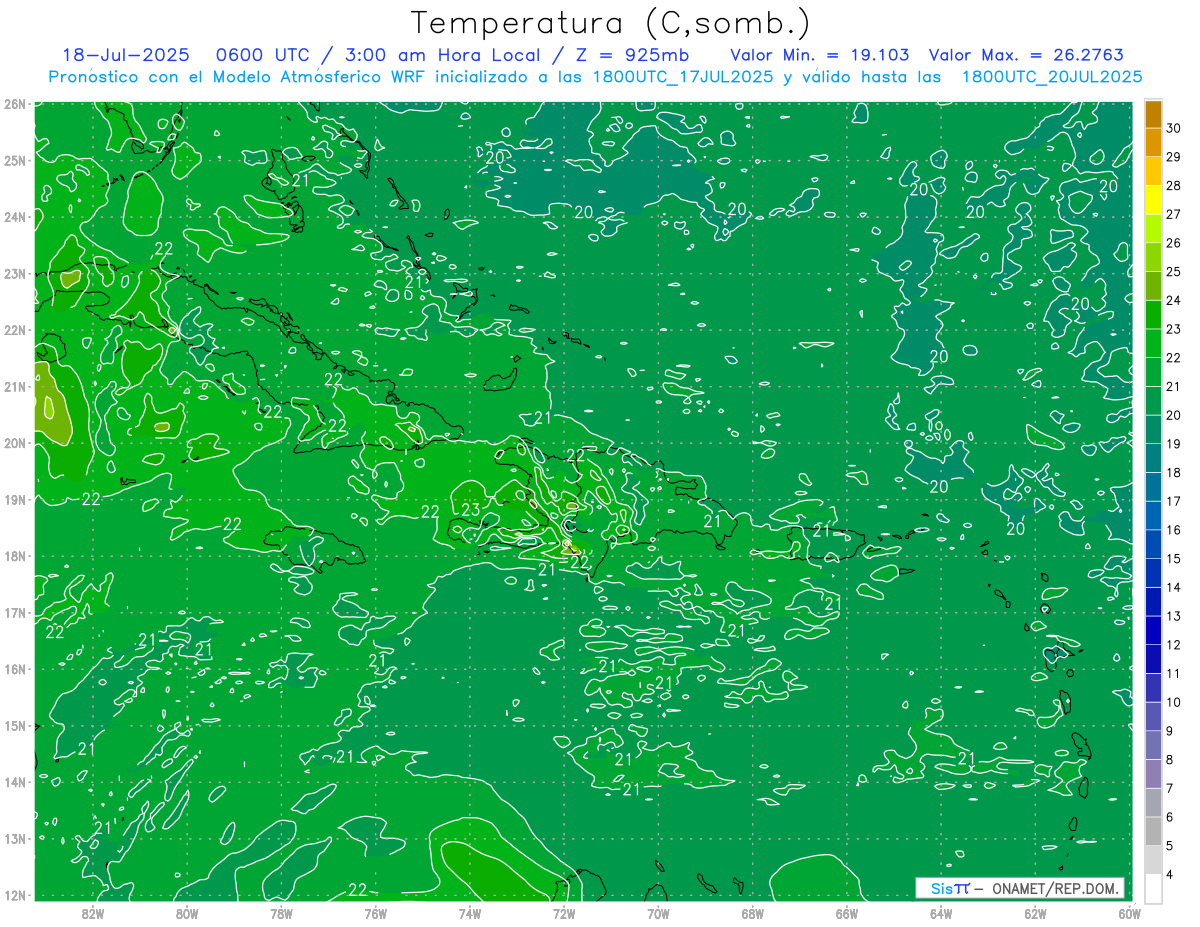Click the "66W" longitude label
The height and width of the screenshot is (927, 1200).
click(x=847, y=914)
